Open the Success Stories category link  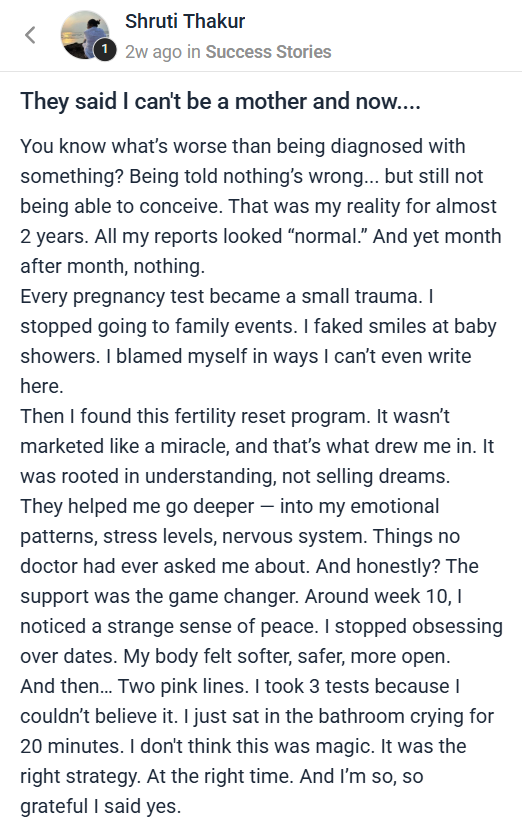pyautogui.click(x=268, y=52)
